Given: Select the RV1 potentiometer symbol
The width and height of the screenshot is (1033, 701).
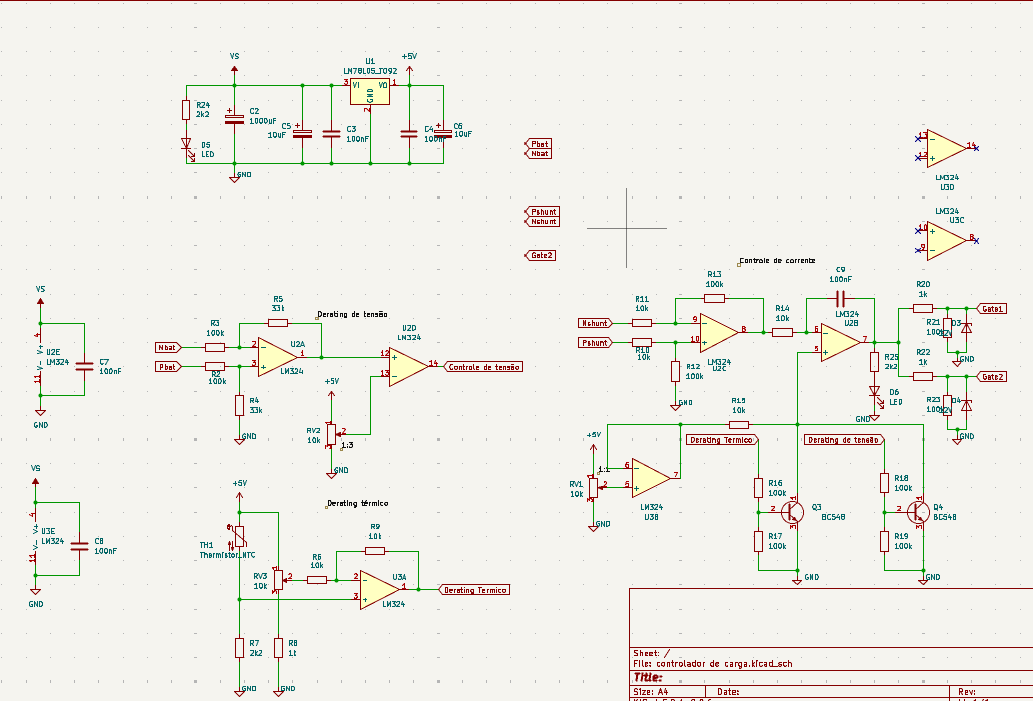Looking at the screenshot, I should (x=594, y=488).
